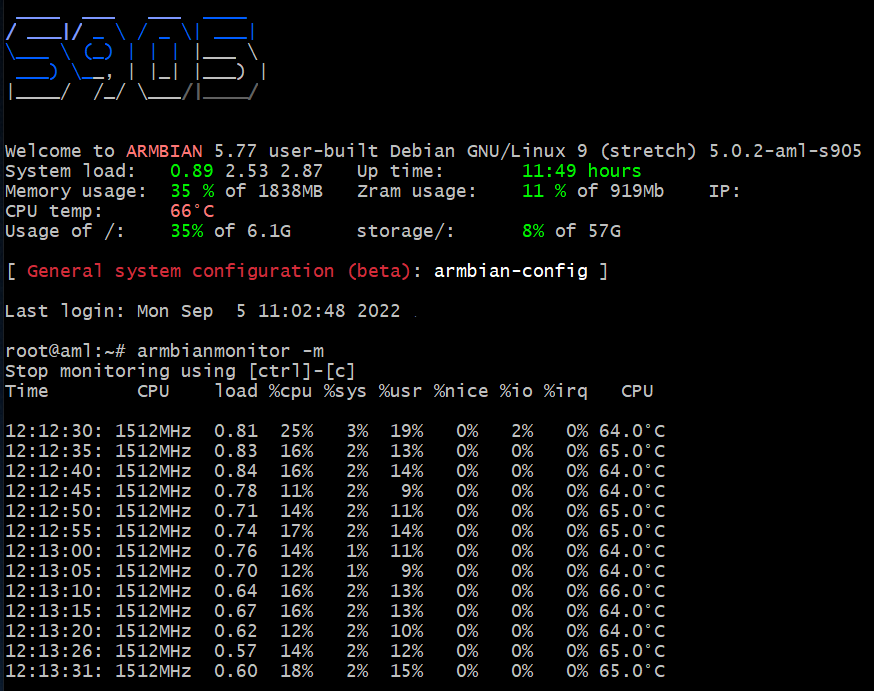Select the load value 0.64
Screen dimensions: 874x691
236,592
